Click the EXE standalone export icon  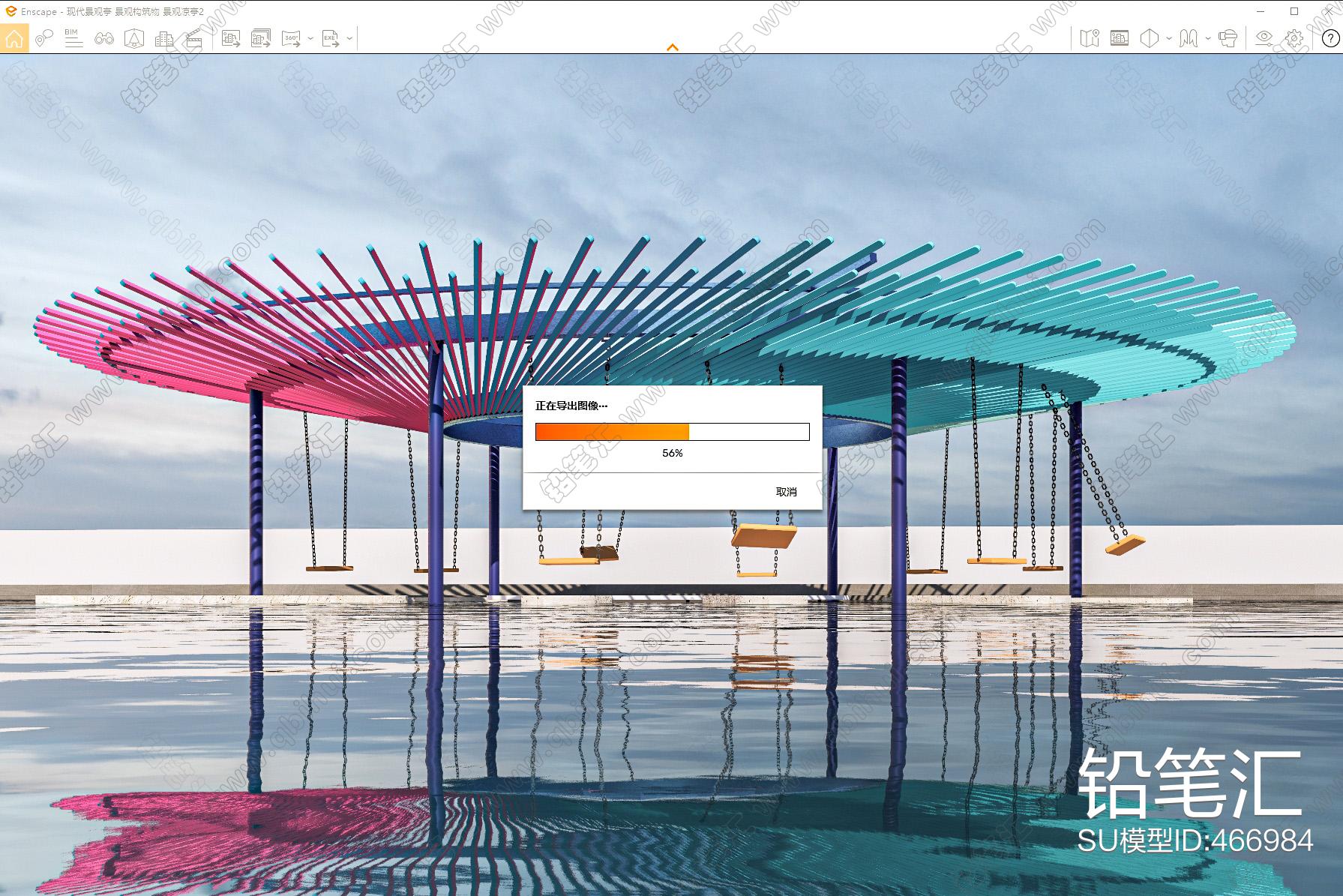click(331, 38)
